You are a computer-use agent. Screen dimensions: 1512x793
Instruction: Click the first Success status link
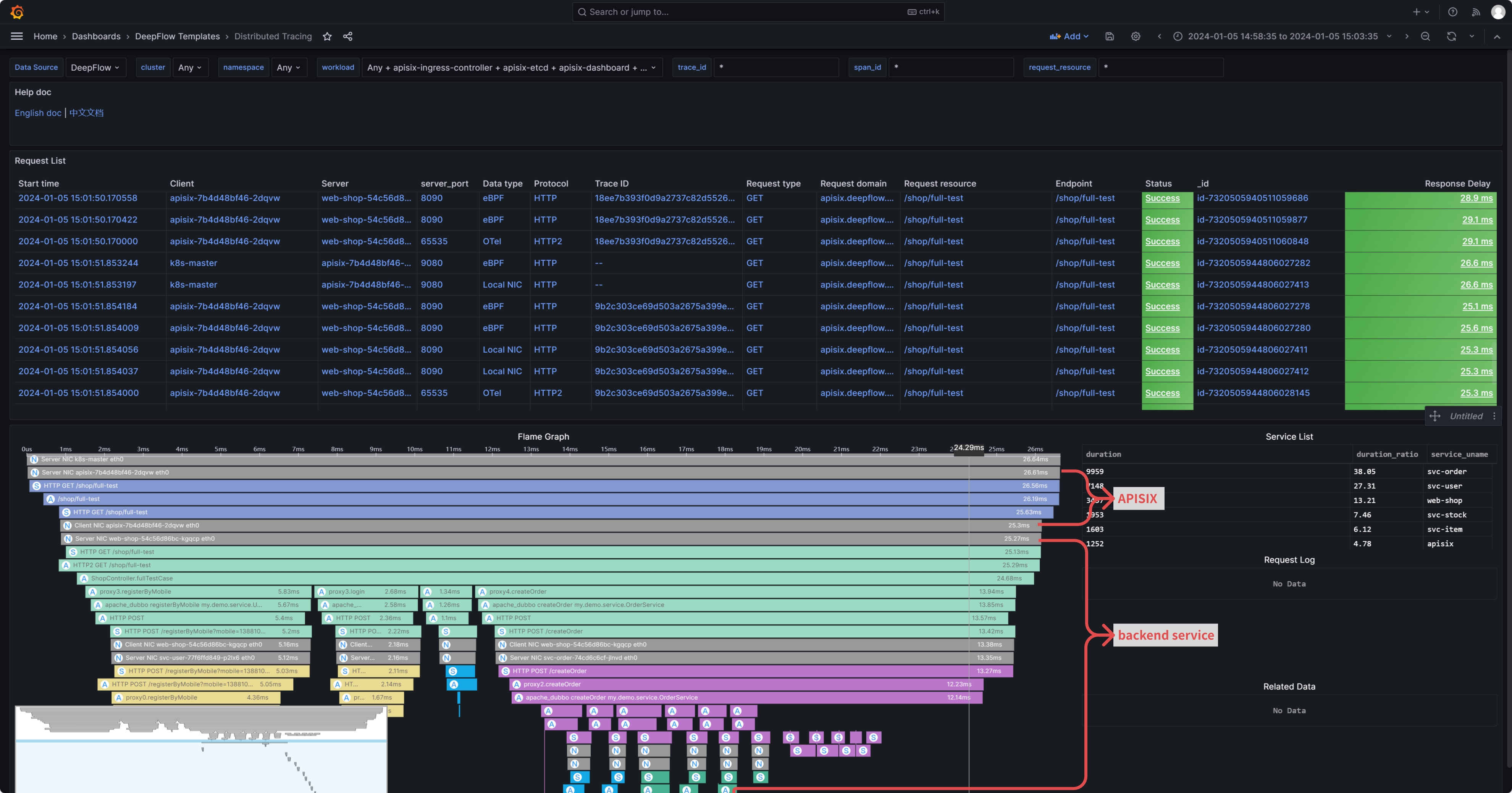(x=1163, y=198)
